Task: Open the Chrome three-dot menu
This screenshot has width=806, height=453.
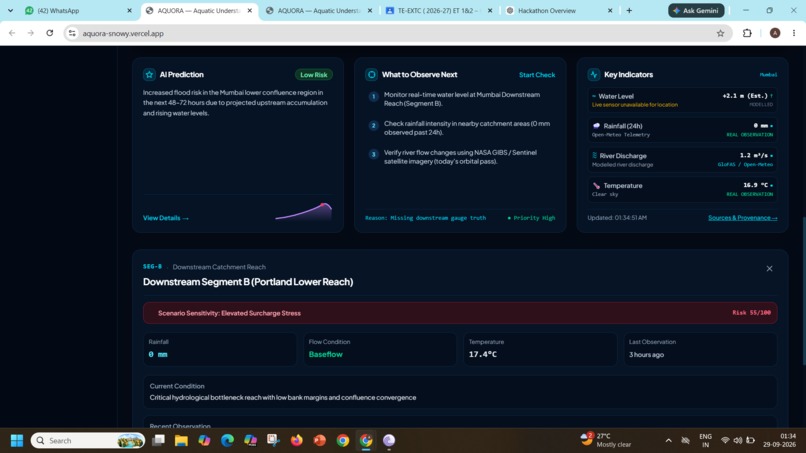Action: [794, 33]
